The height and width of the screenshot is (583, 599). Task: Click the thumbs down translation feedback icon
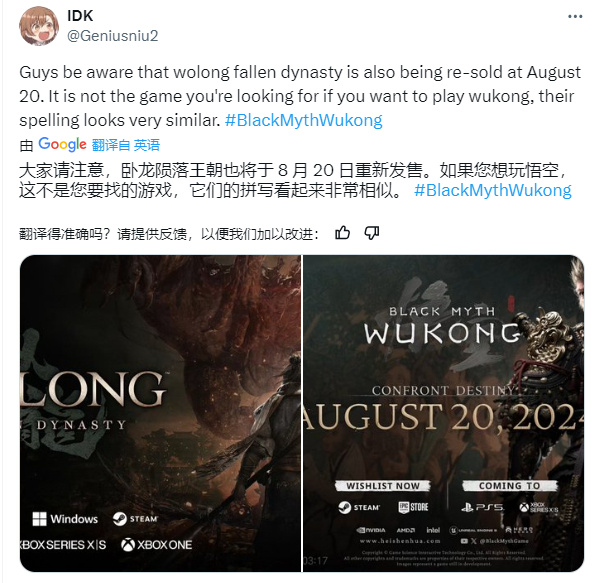pyautogui.click(x=371, y=233)
